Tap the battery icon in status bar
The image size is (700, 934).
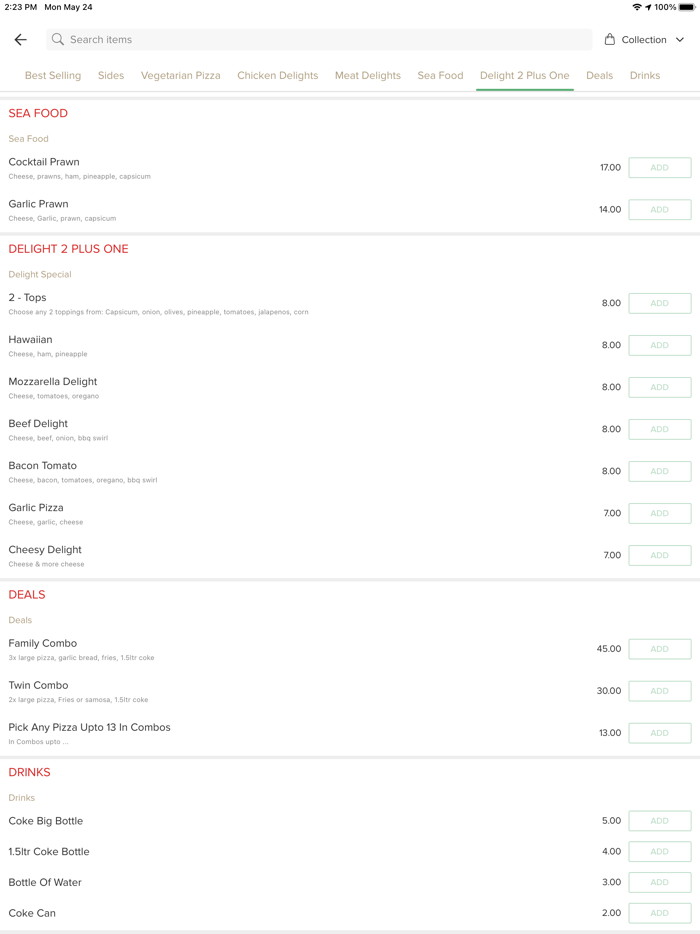pyautogui.click(x=687, y=7)
